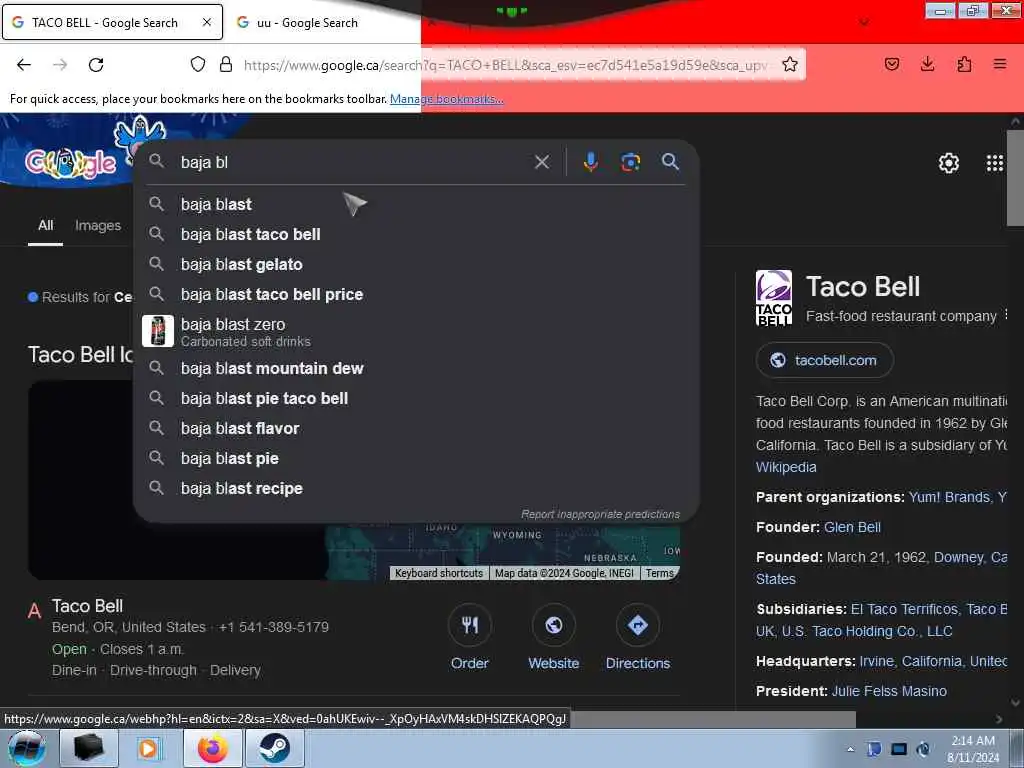Open the Yum! Brands link
Image resolution: width=1024 pixels, height=768 pixels.
tap(950, 497)
